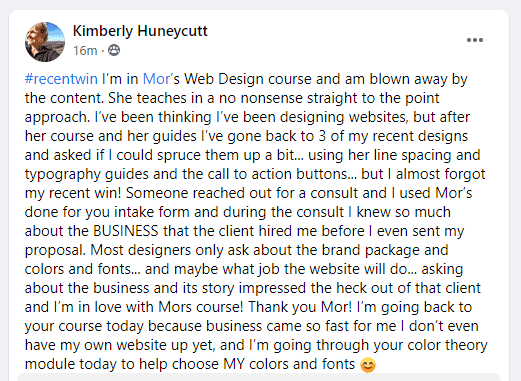Open Kimberly Huneycutt's profile picture
Viewport: 521px width, 381px height.
click(x=45, y=42)
